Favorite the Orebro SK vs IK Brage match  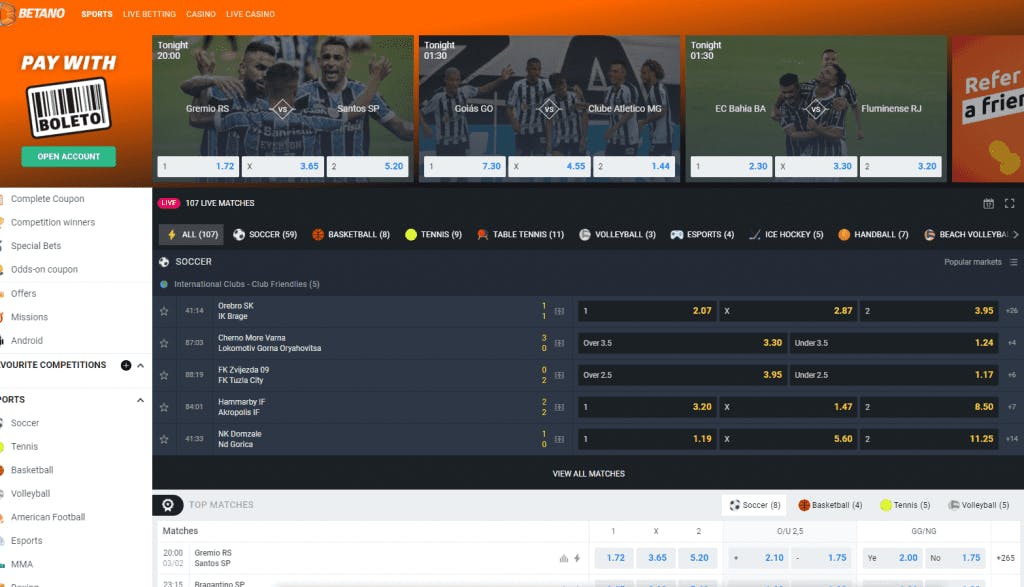coord(164,311)
